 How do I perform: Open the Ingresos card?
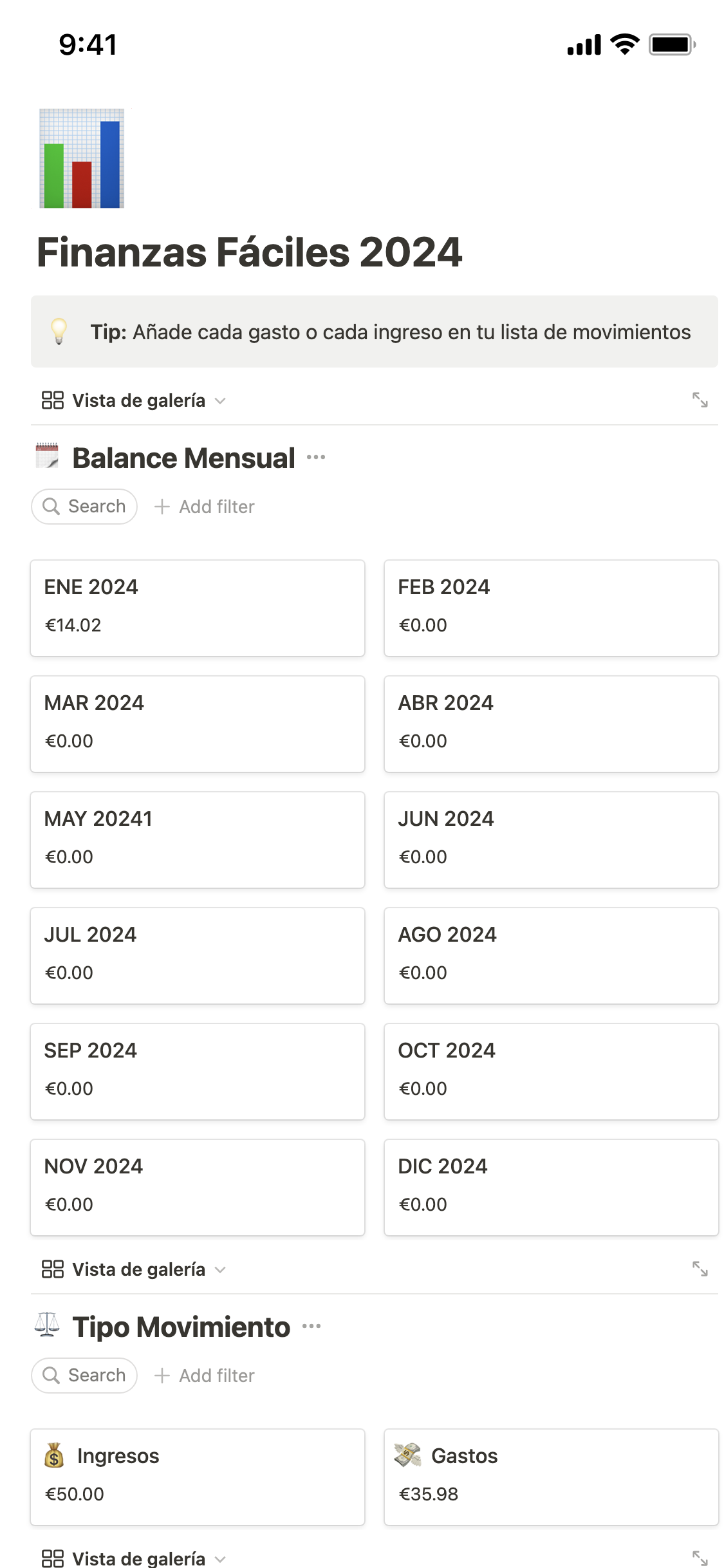click(x=198, y=1477)
